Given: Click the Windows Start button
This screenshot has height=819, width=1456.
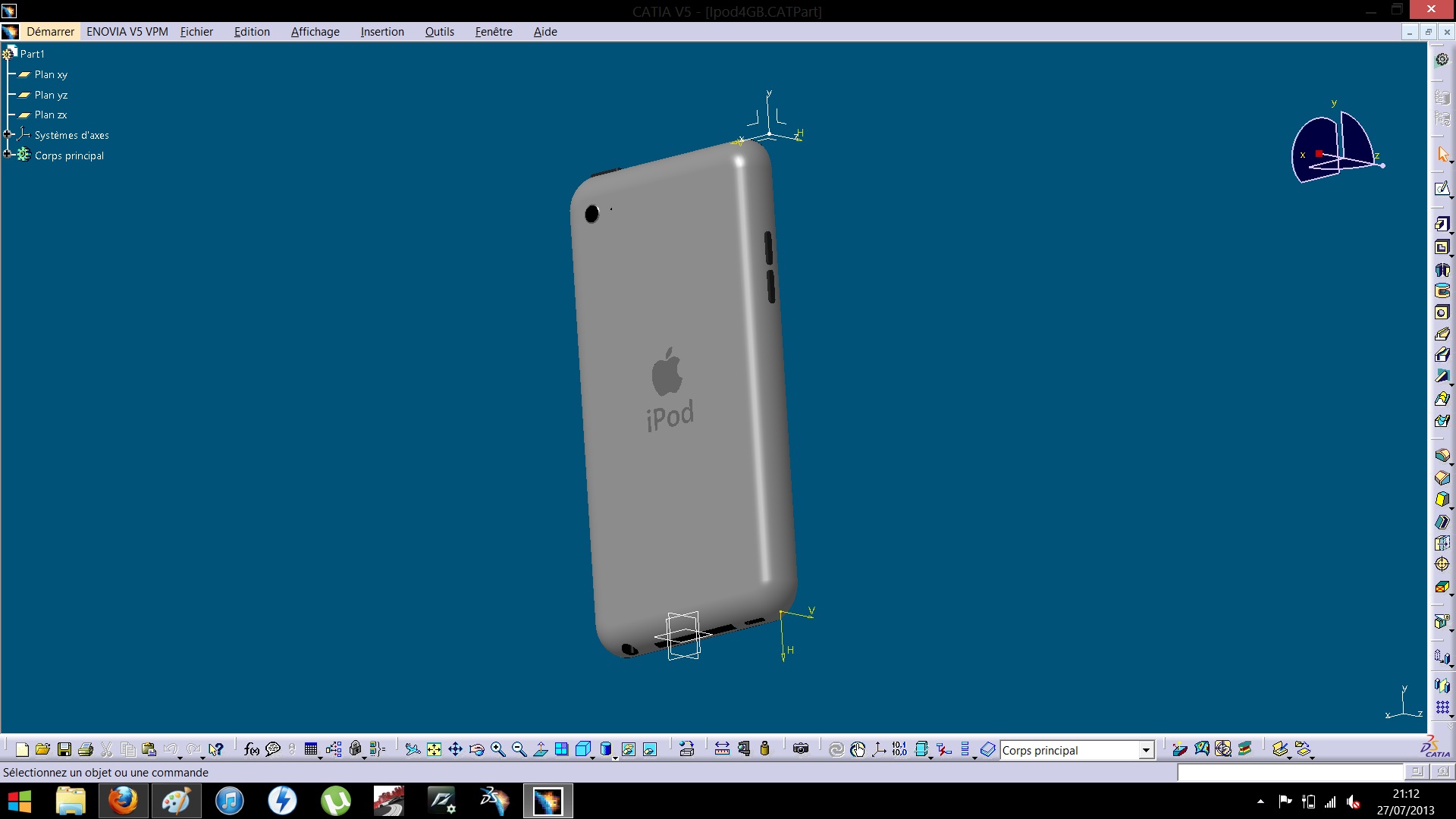Looking at the screenshot, I should 20,801.
